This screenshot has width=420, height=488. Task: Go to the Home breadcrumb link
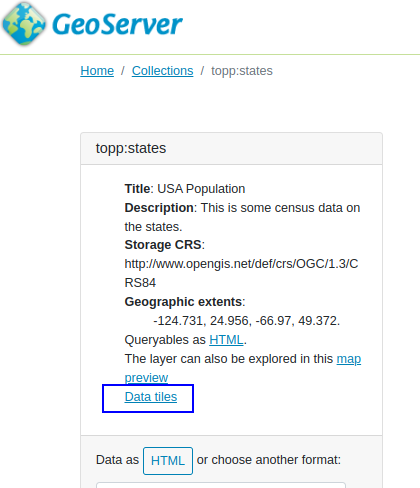[97, 71]
